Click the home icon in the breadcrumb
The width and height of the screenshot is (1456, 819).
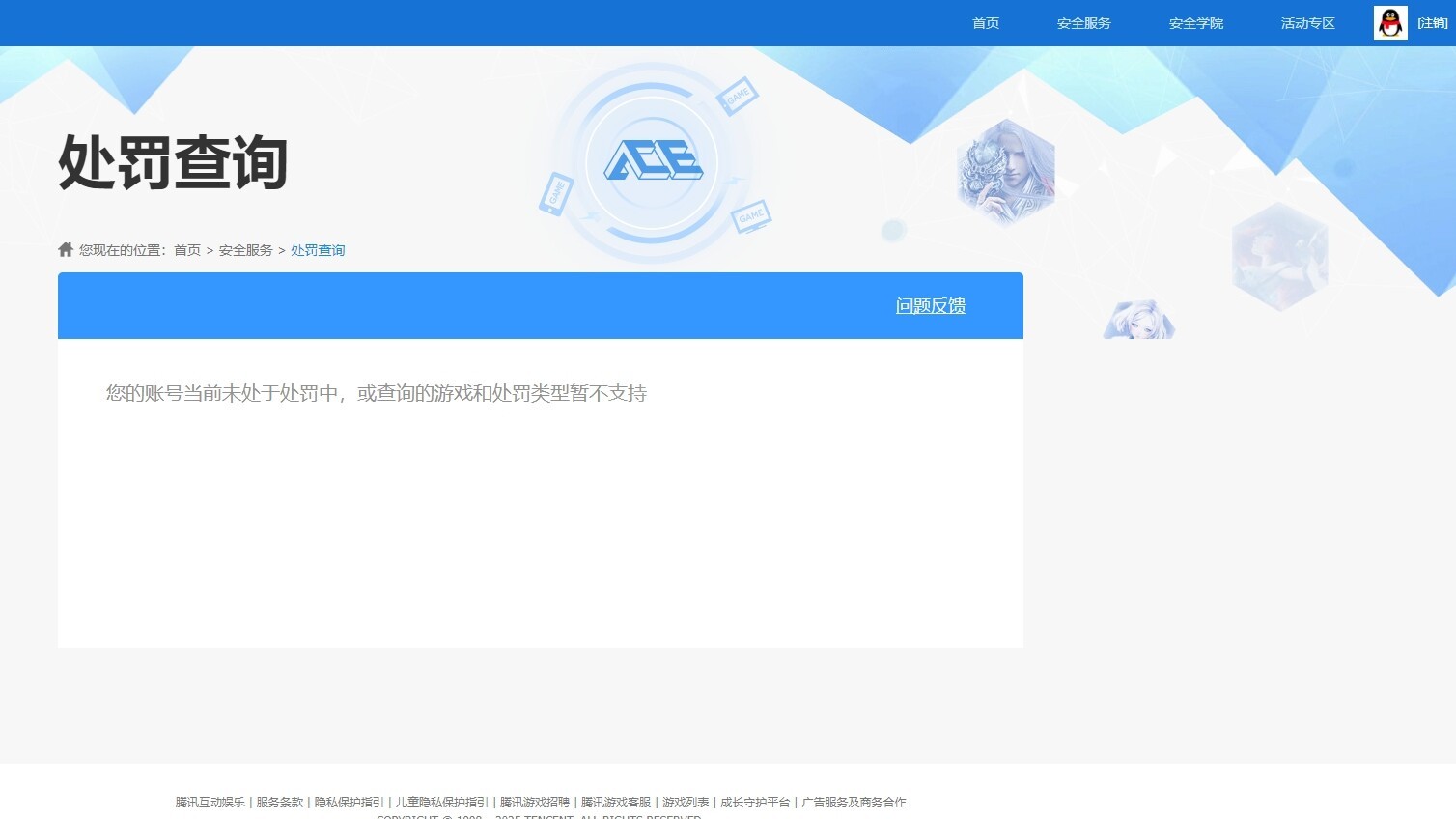[66, 250]
